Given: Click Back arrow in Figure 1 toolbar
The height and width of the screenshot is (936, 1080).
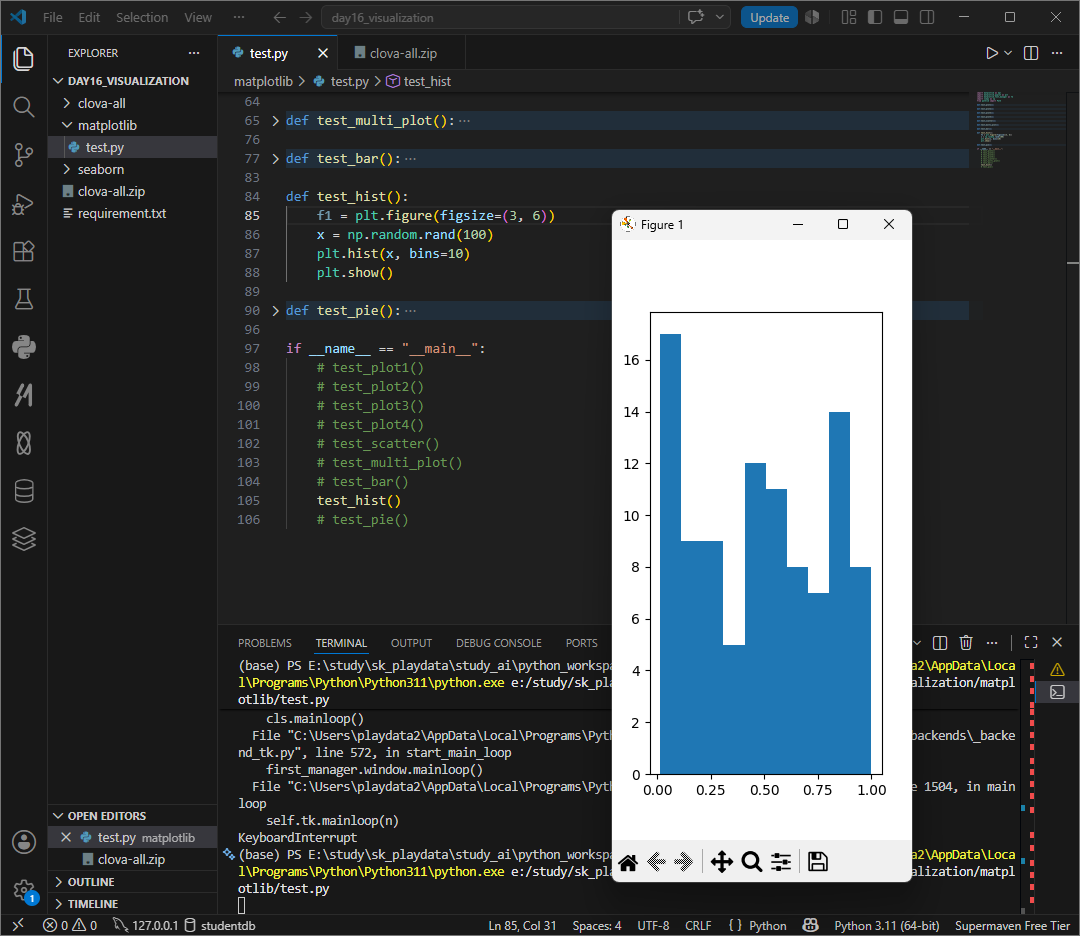Looking at the screenshot, I should point(656,862).
